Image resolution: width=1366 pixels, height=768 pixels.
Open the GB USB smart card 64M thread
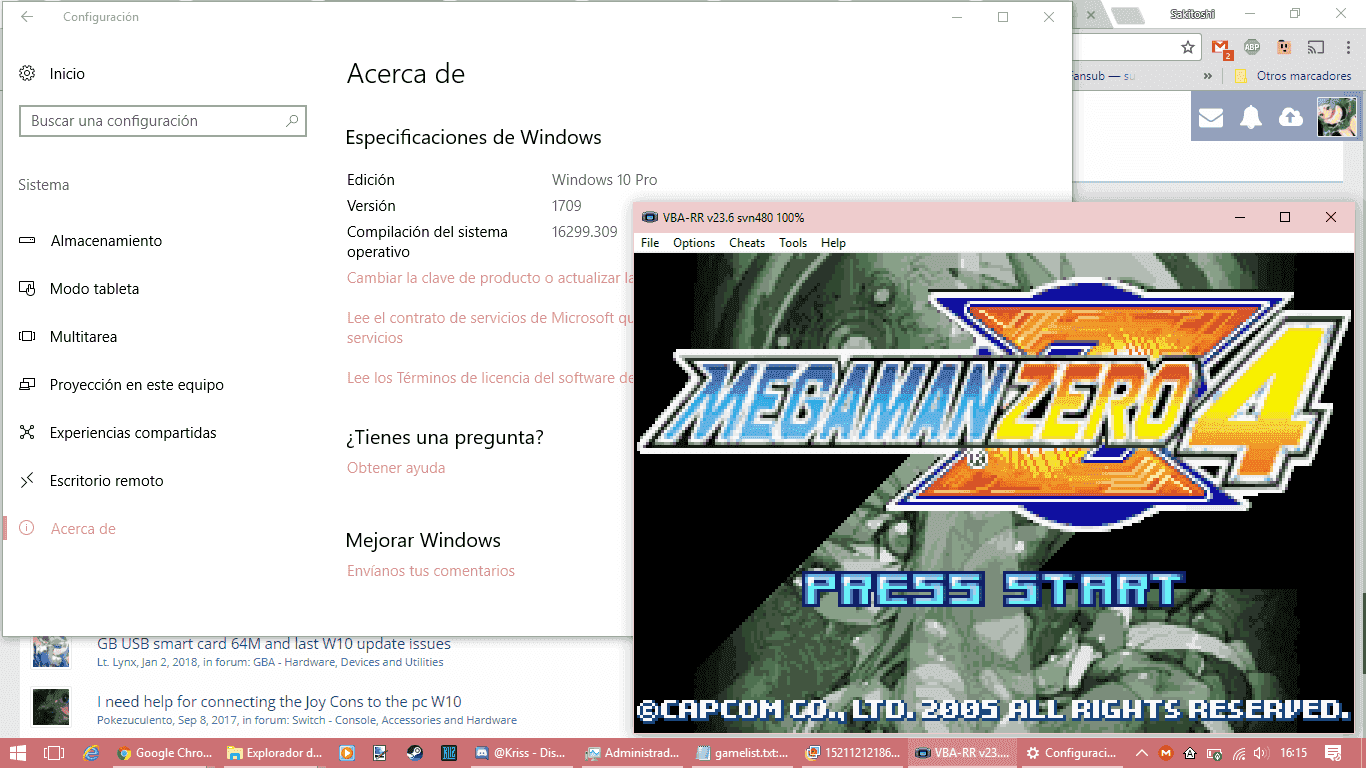(274, 644)
